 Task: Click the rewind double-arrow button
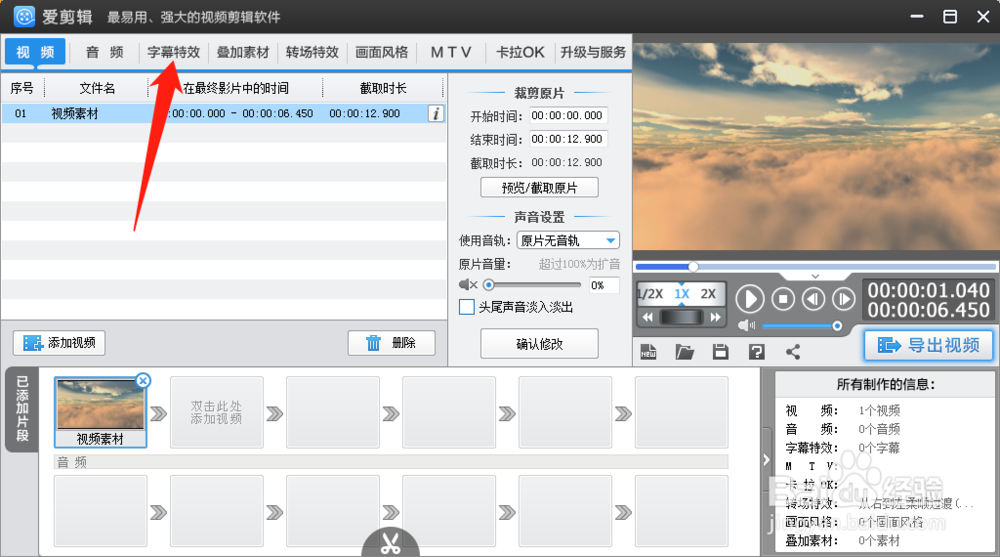coord(648,317)
